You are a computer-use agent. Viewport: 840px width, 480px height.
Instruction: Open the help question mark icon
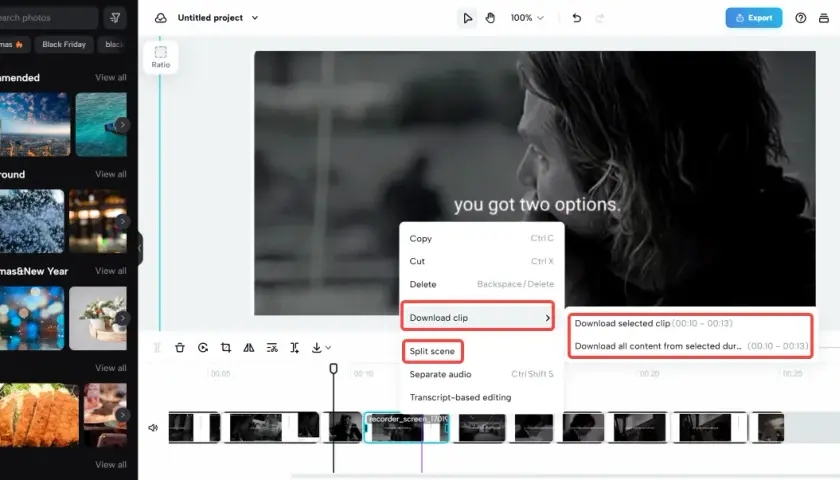[x=800, y=18]
